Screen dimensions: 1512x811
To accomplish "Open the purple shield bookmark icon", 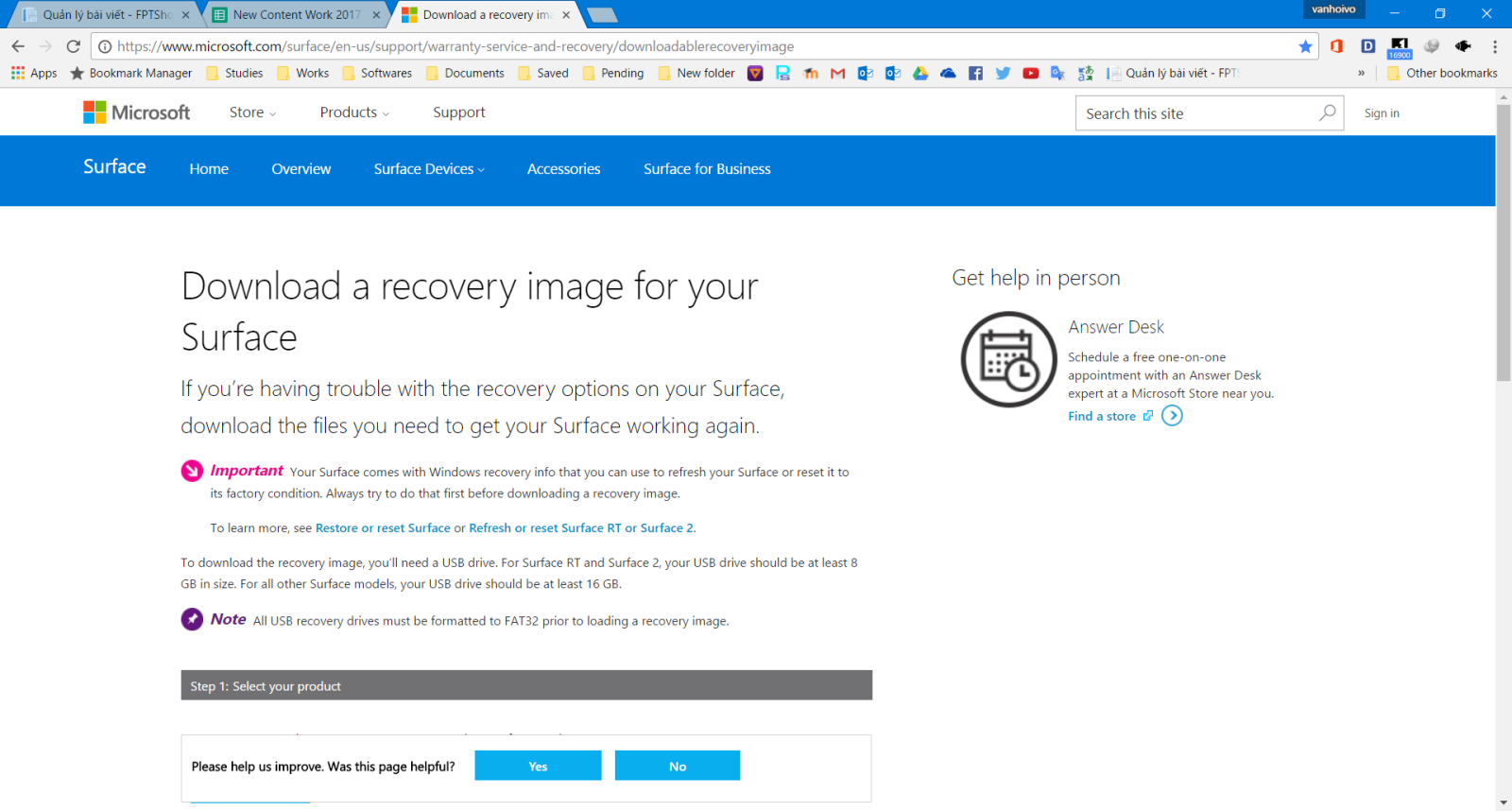I will click(755, 73).
